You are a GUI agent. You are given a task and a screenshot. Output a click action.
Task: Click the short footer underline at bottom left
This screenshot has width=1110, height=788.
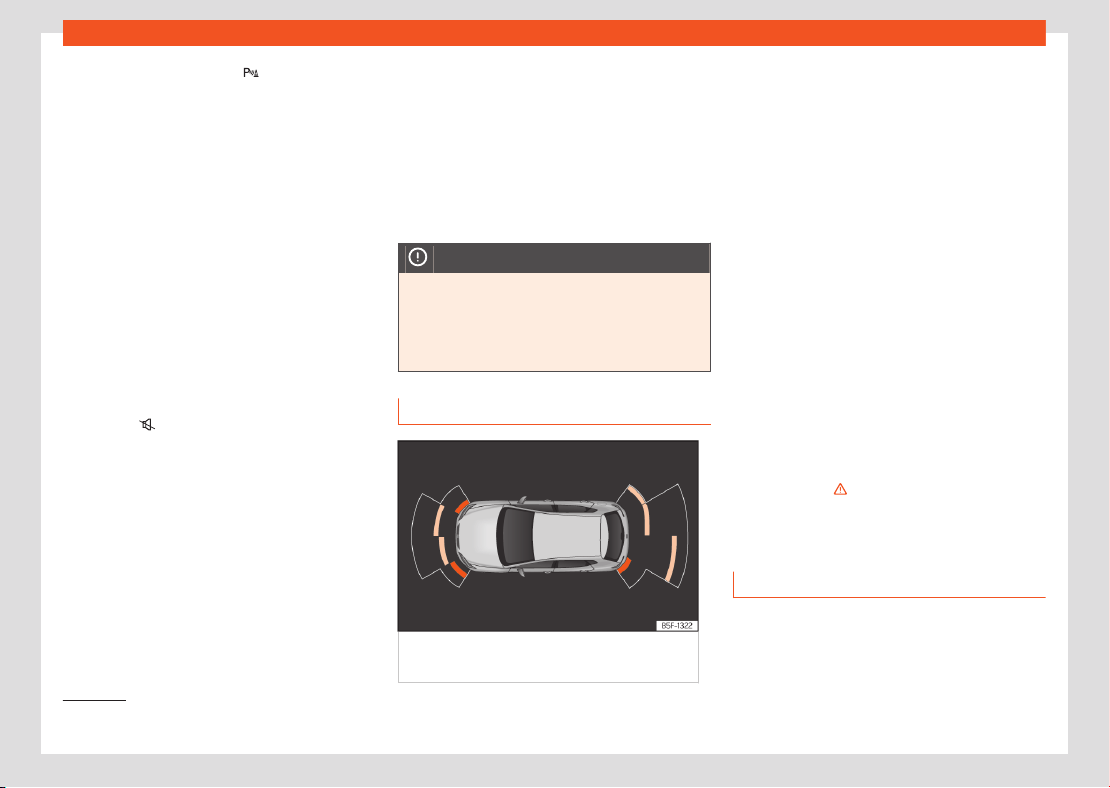click(x=94, y=701)
